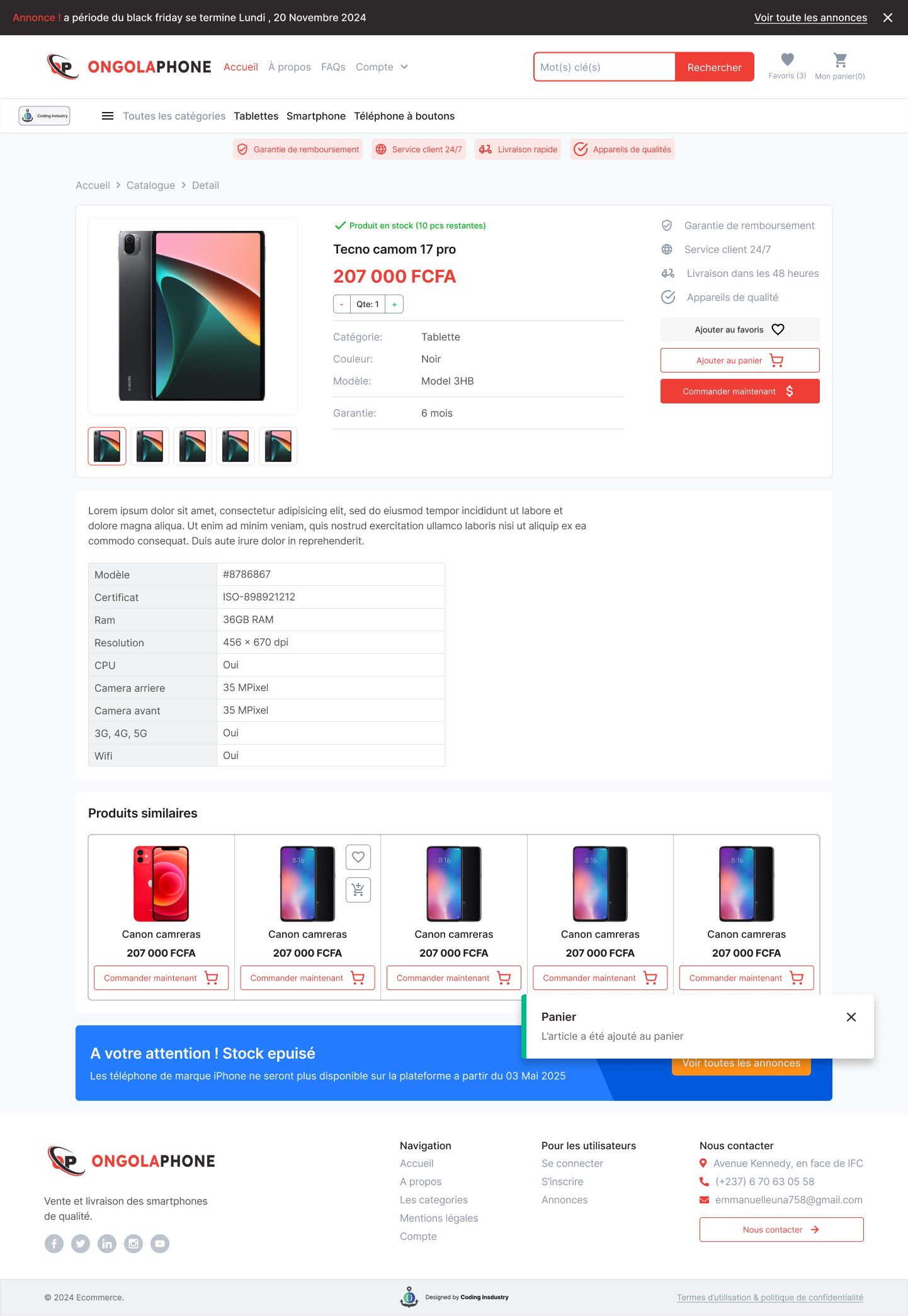The width and height of the screenshot is (908, 1316).
Task: Decrease quantity with the minus button
Action: tap(341, 304)
